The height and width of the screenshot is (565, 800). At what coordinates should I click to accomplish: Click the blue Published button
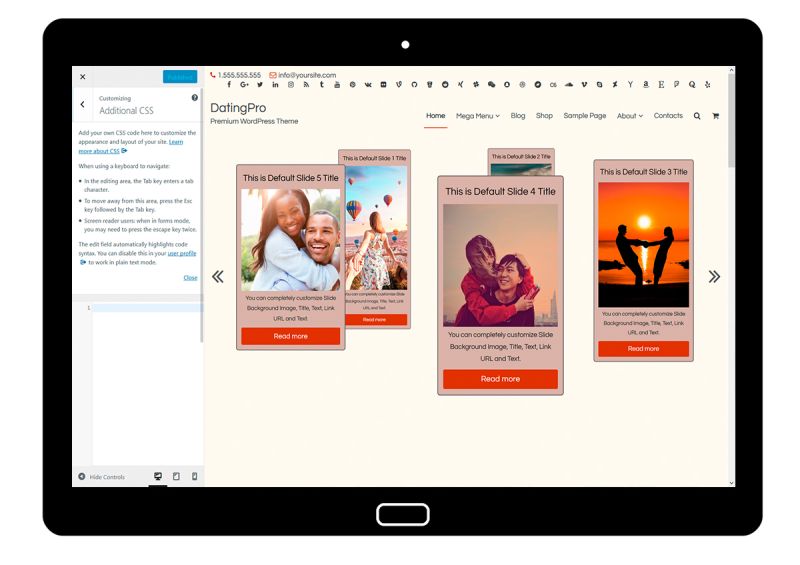(180, 77)
